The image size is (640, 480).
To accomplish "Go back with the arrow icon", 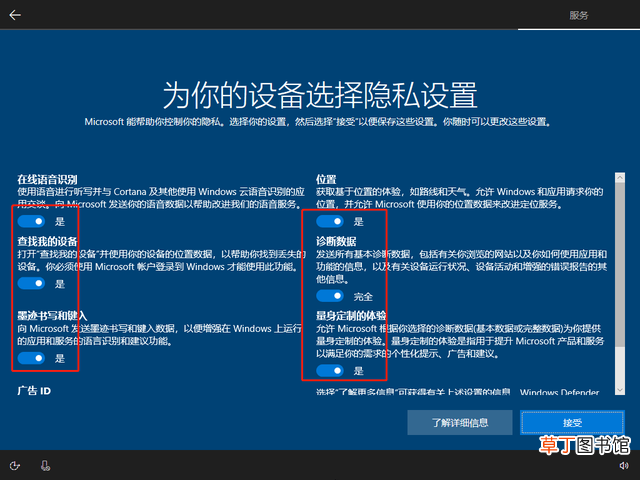I will tap(15, 15).
